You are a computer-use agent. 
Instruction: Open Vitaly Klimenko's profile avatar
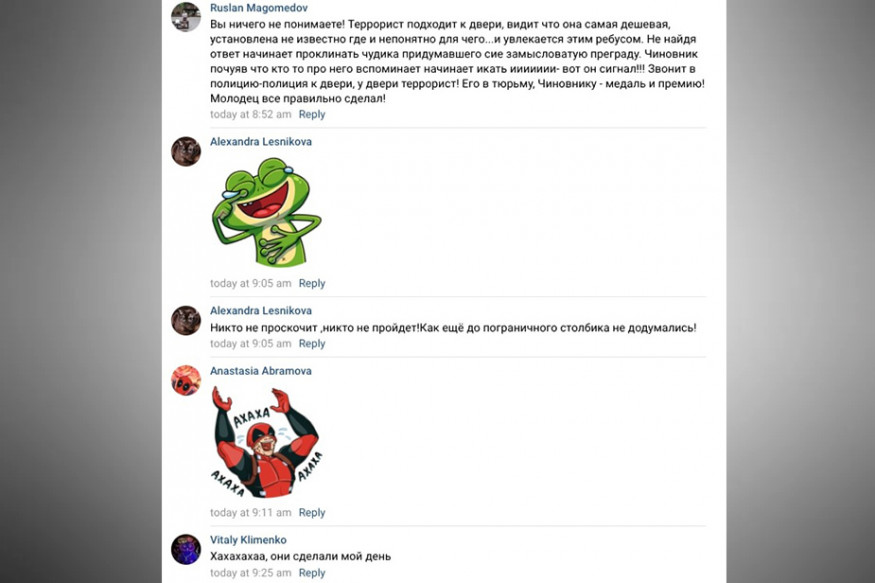[186, 549]
